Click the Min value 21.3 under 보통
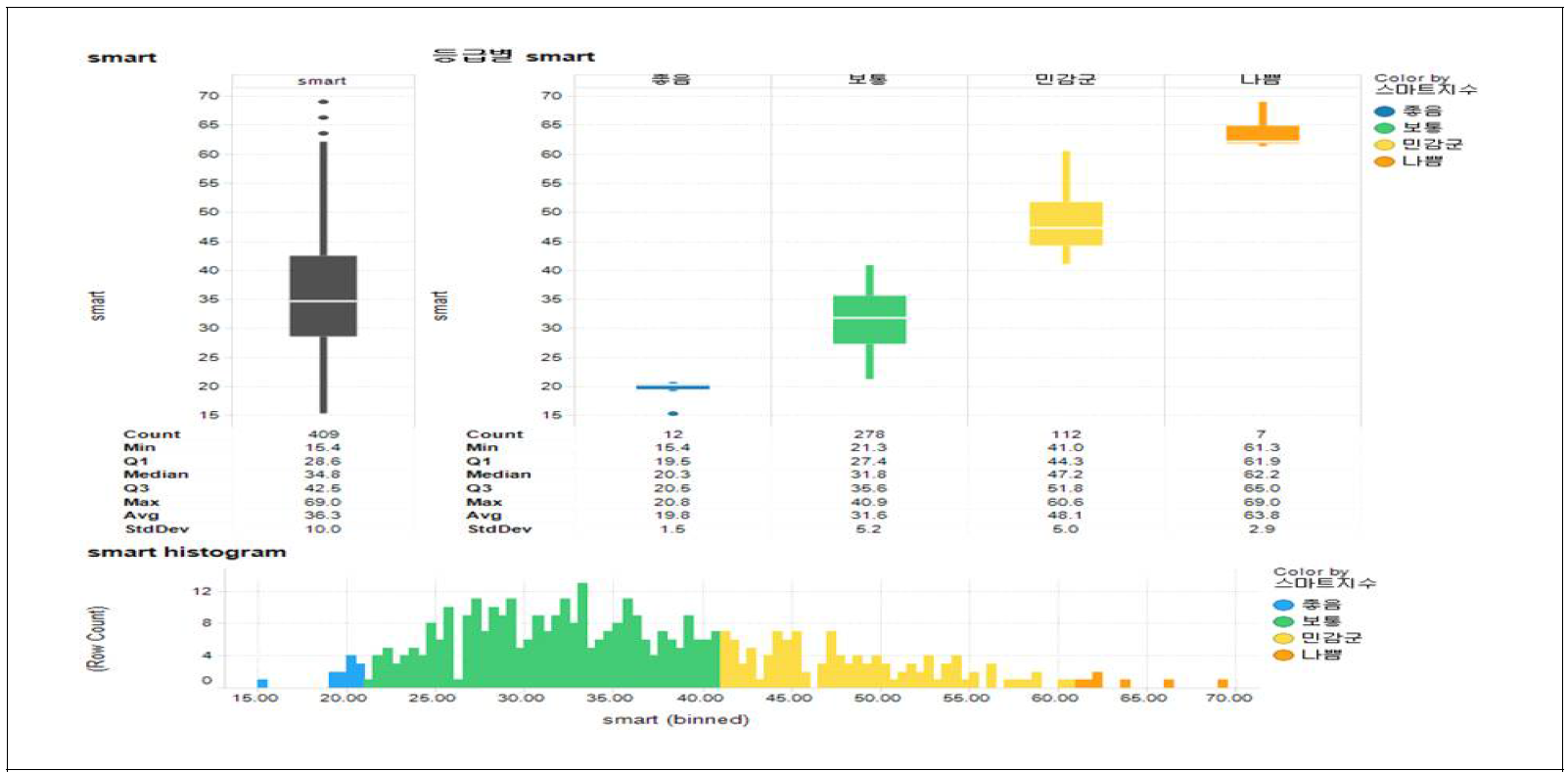The width and height of the screenshot is (1568, 772). [x=869, y=447]
